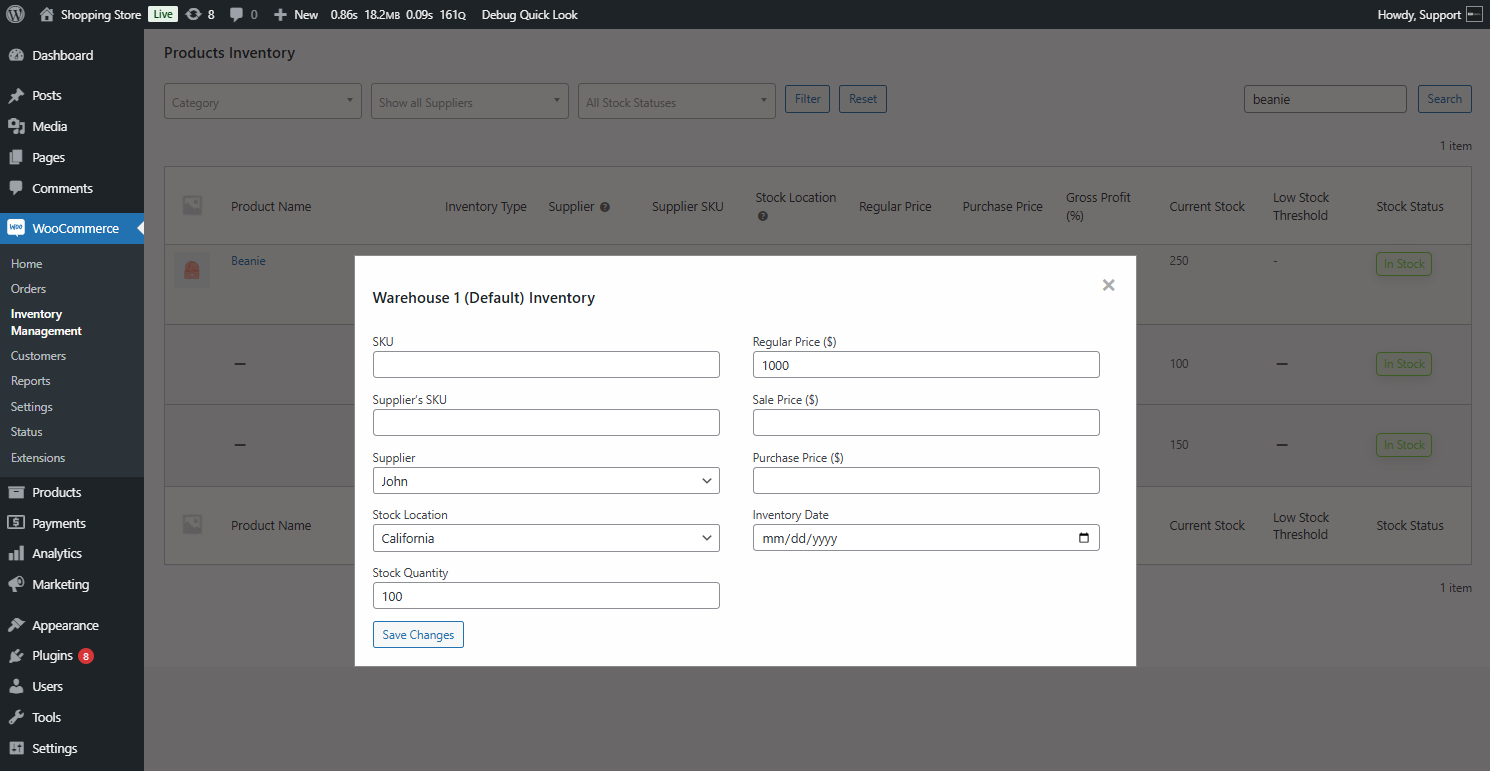Click the Beanie product thumbnail
1490x771 pixels.
[192, 270]
